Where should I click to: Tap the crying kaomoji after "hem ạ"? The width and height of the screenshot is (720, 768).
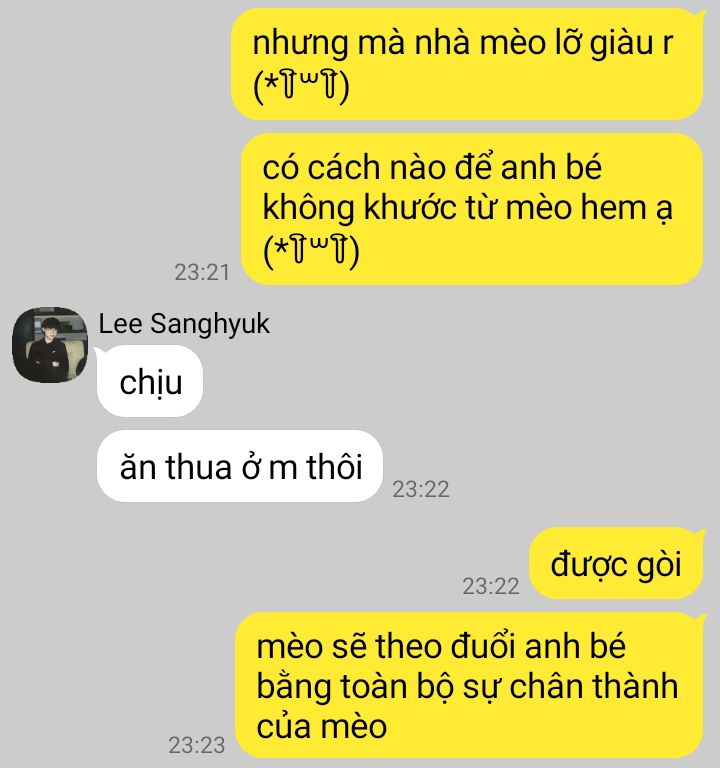tap(312, 251)
